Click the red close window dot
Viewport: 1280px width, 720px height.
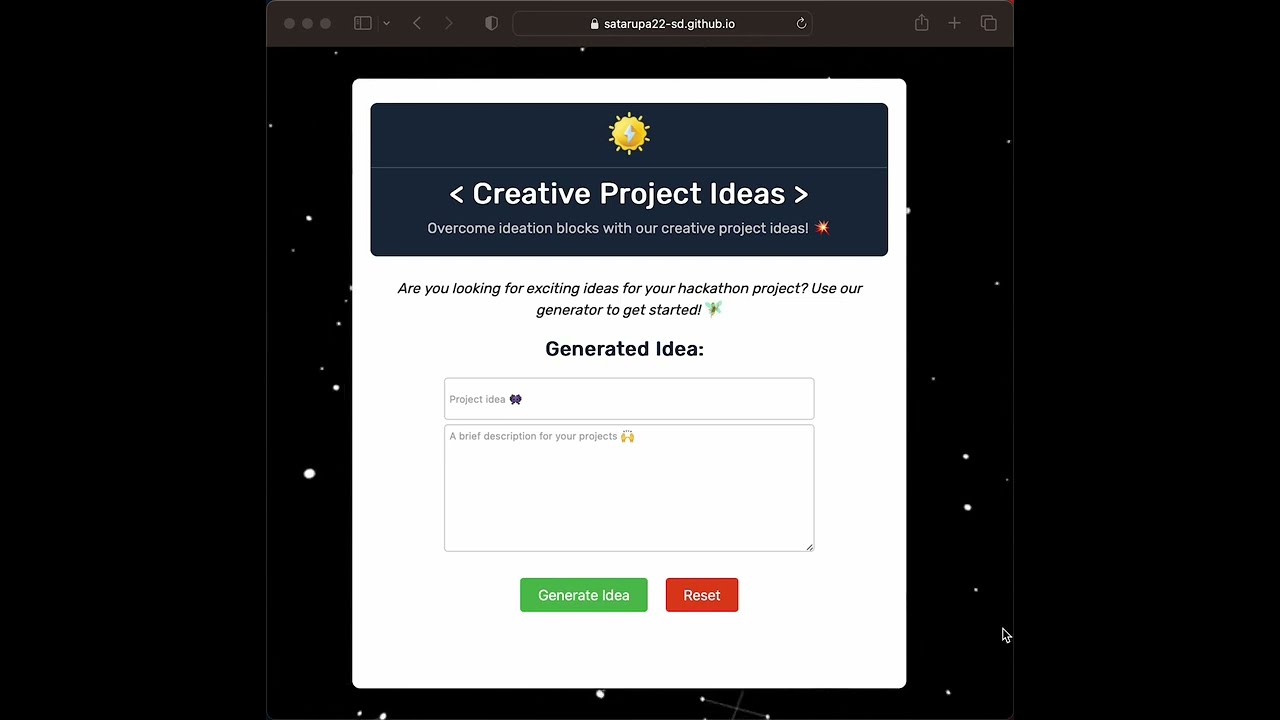pos(290,23)
